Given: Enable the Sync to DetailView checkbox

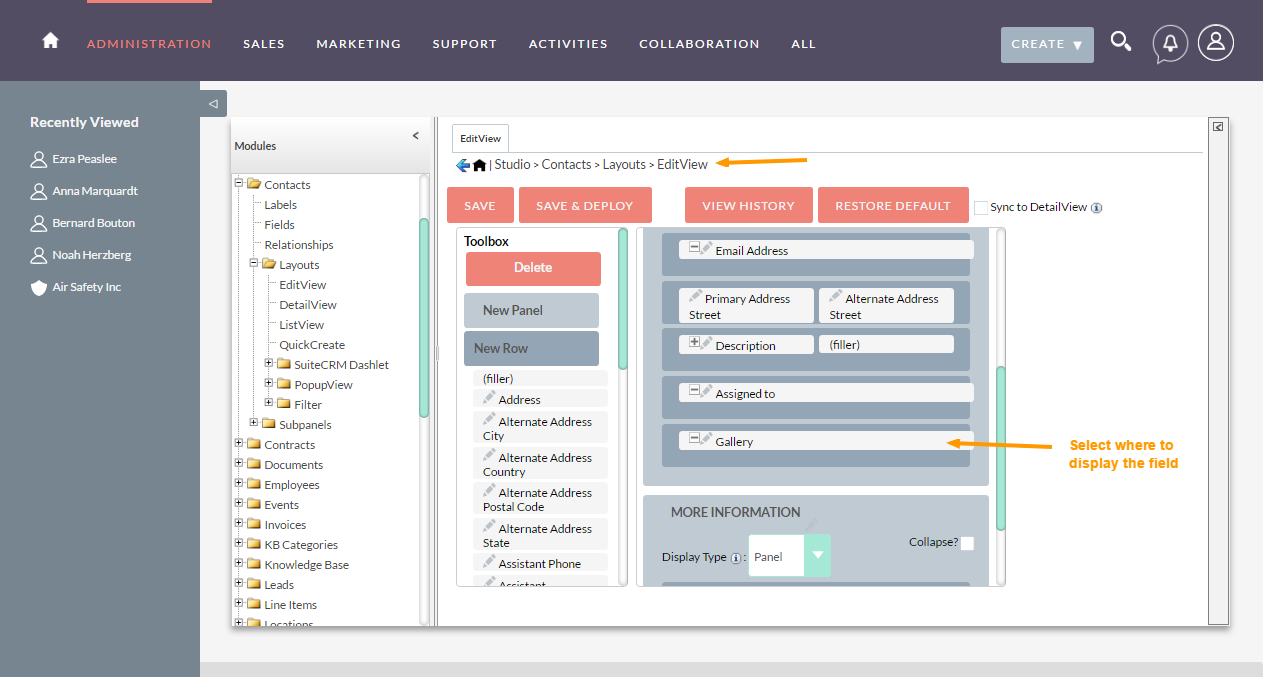Looking at the screenshot, I should pyautogui.click(x=981, y=207).
